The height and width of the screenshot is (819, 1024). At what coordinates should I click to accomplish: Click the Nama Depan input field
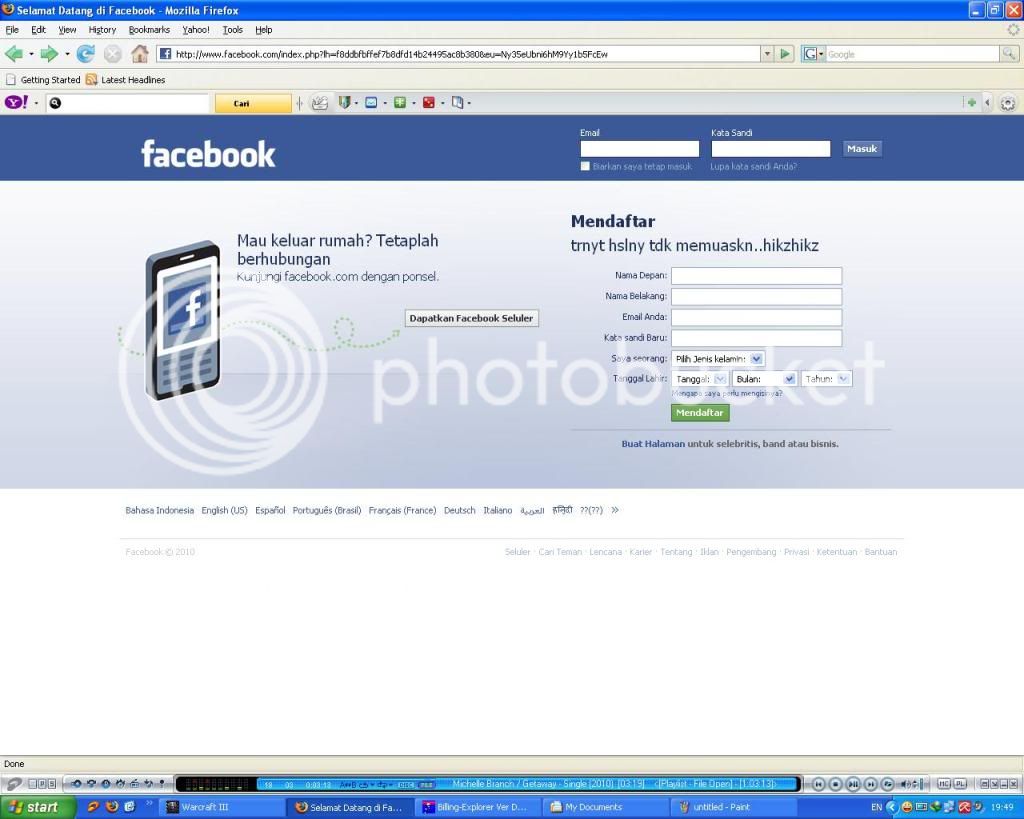tap(756, 276)
